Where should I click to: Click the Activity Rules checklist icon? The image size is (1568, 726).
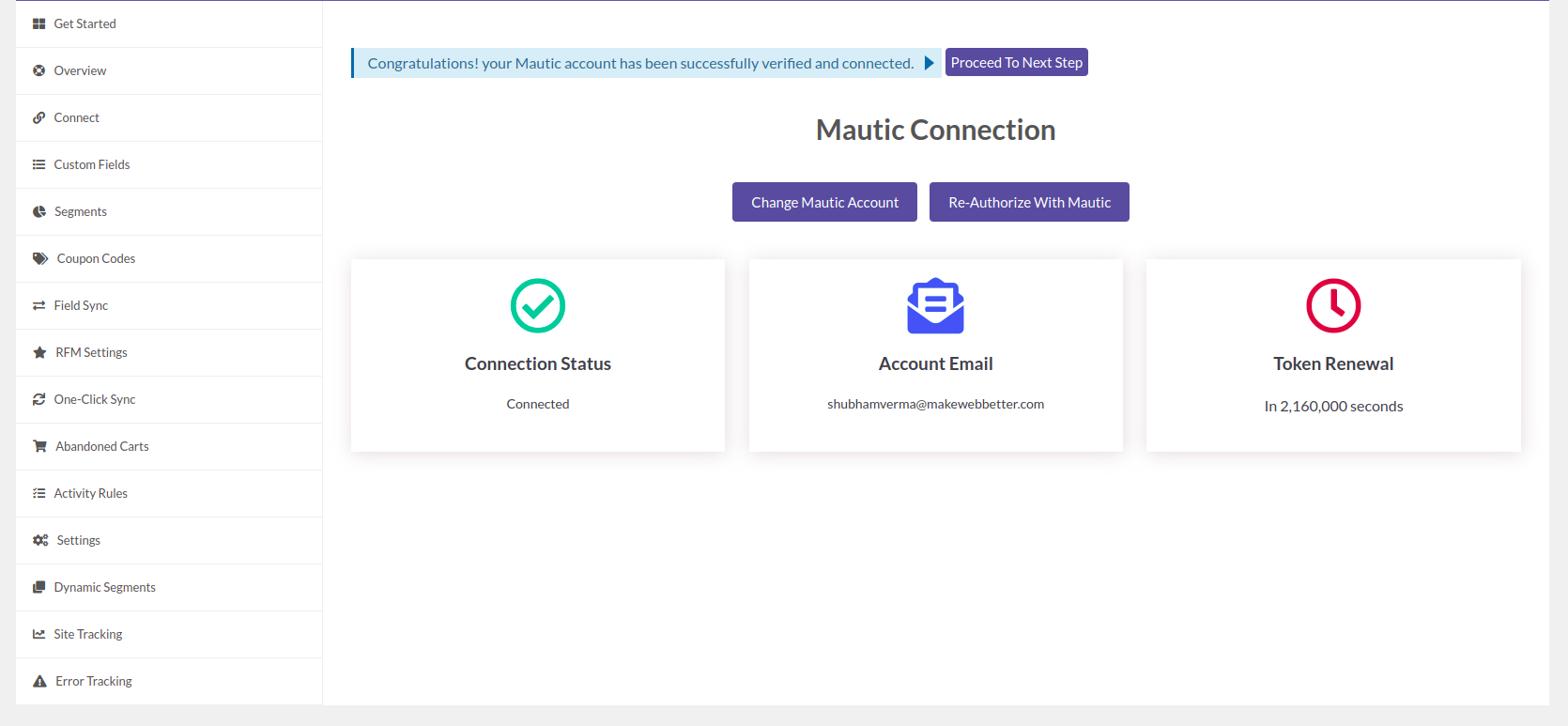38,493
